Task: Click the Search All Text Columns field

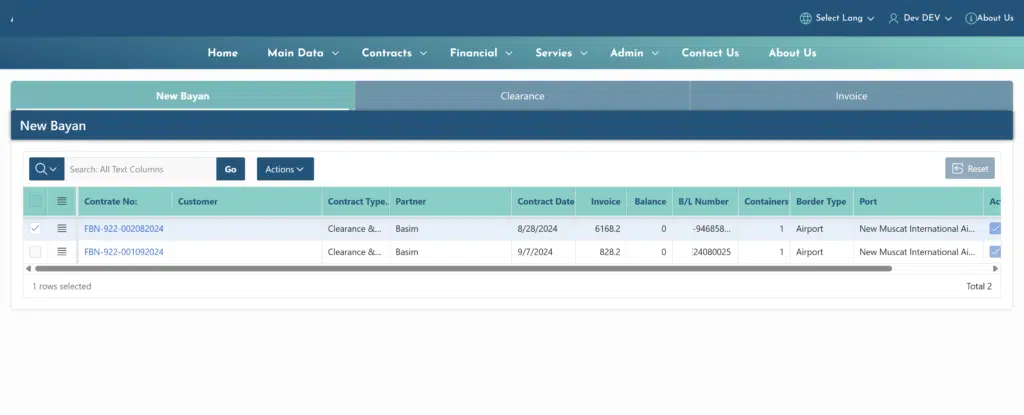Action: click(x=140, y=169)
